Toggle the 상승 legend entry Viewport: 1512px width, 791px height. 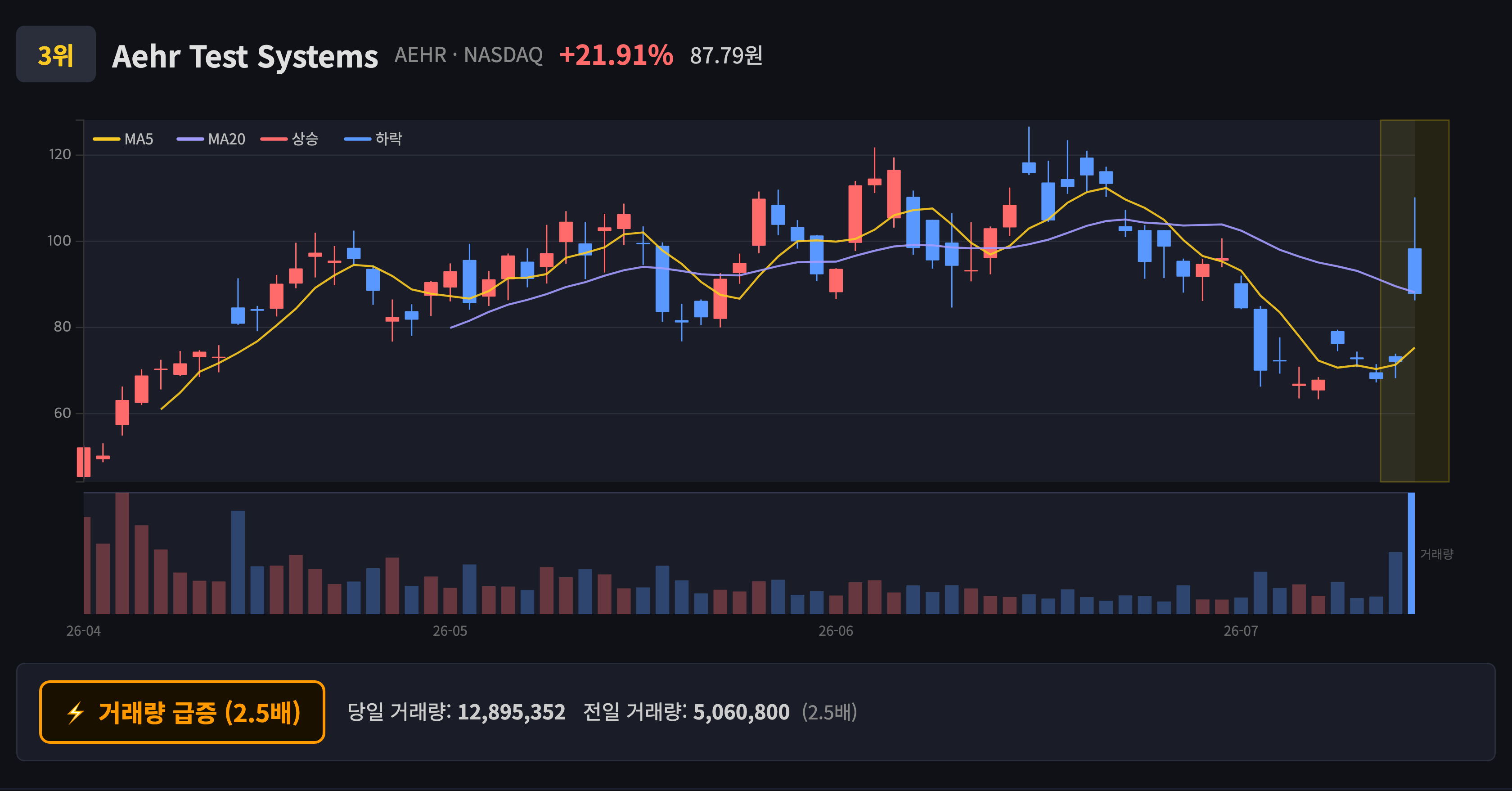[289, 139]
